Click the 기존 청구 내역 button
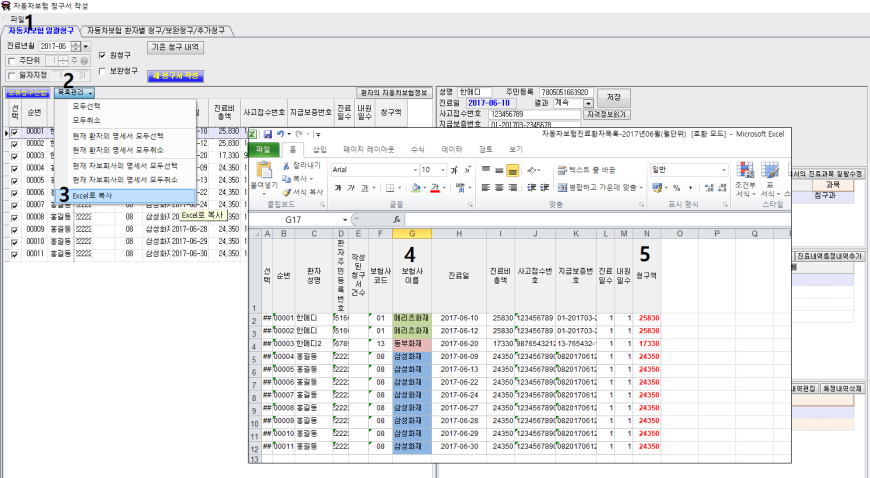Viewport: 870px width, 478px height. pos(175,48)
